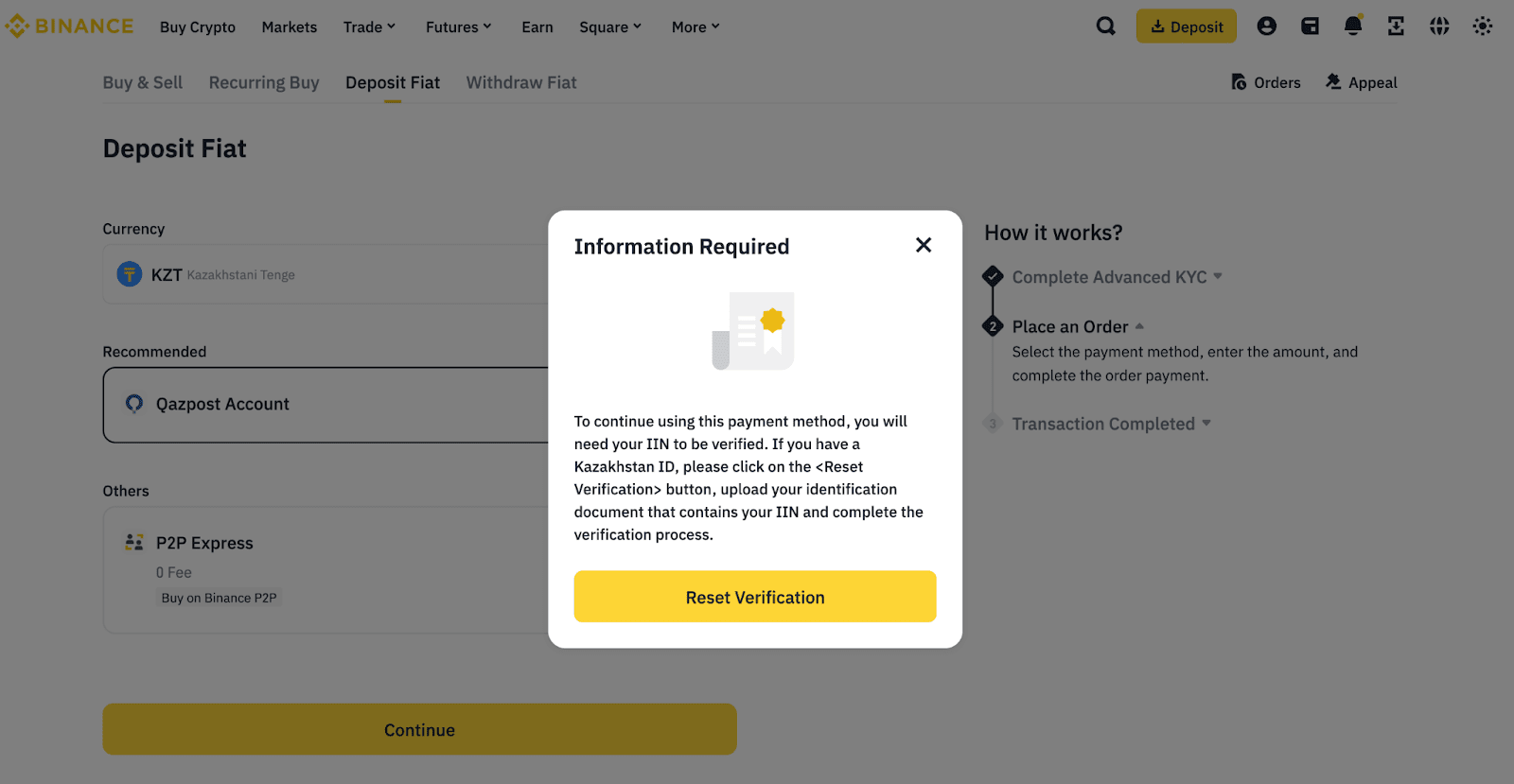Close the Information Required dialog
The width and height of the screenshot is (1514, 784).
924,246
